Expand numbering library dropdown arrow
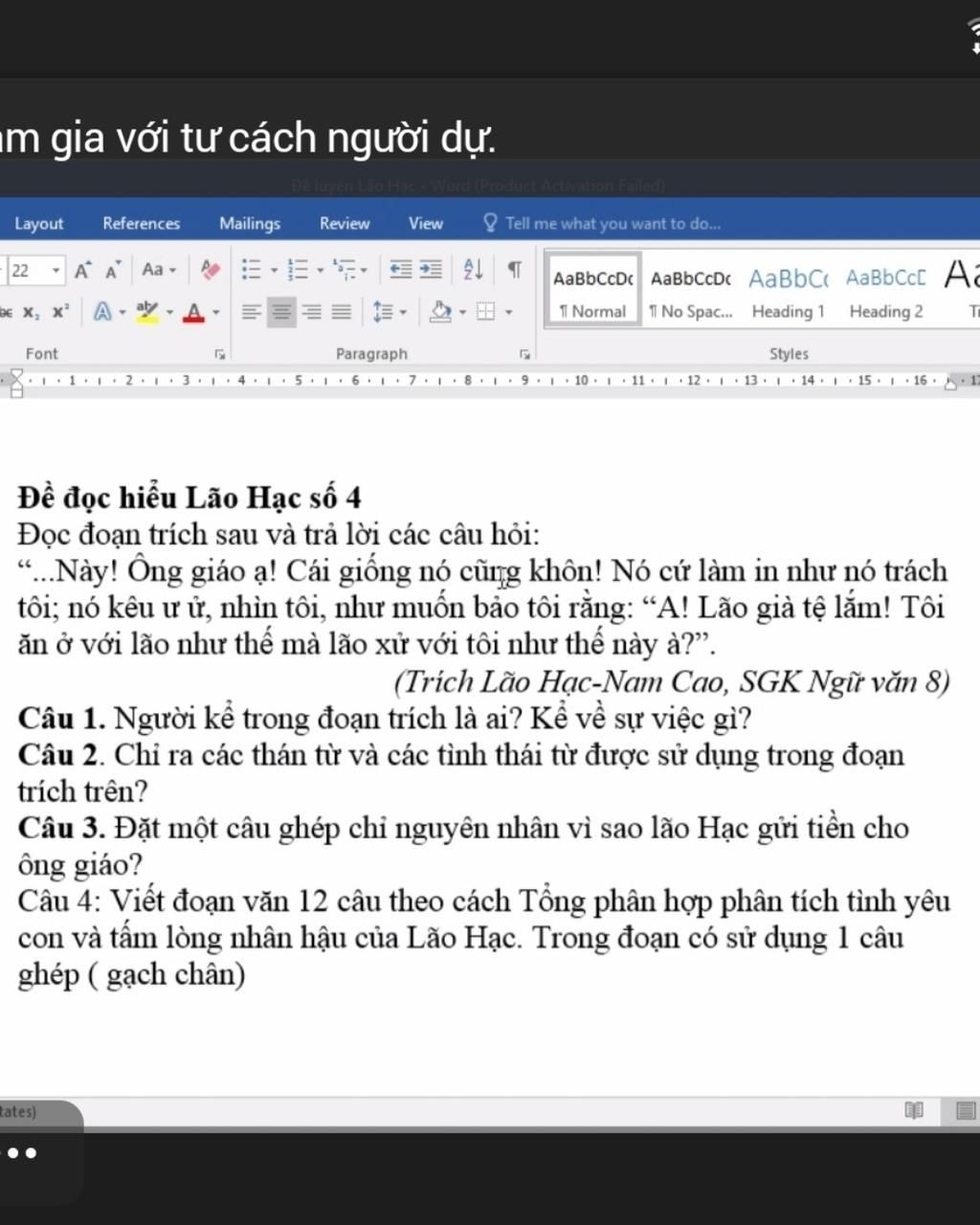Viewport: 980px width, 1225px height. [x=321, y=271]
